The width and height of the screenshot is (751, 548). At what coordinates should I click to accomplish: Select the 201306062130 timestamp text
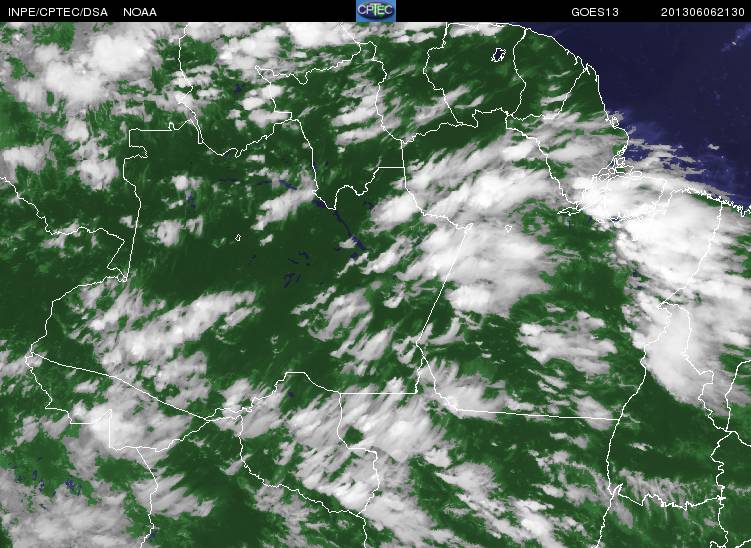(x=703, y=12)
